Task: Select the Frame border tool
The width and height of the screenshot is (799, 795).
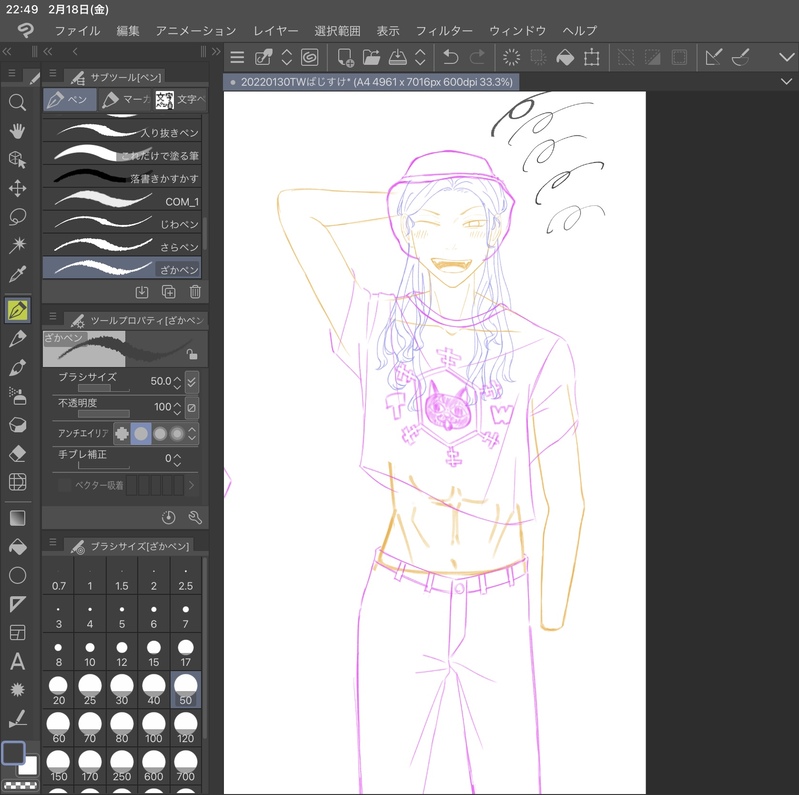Action: click(17, 632)
